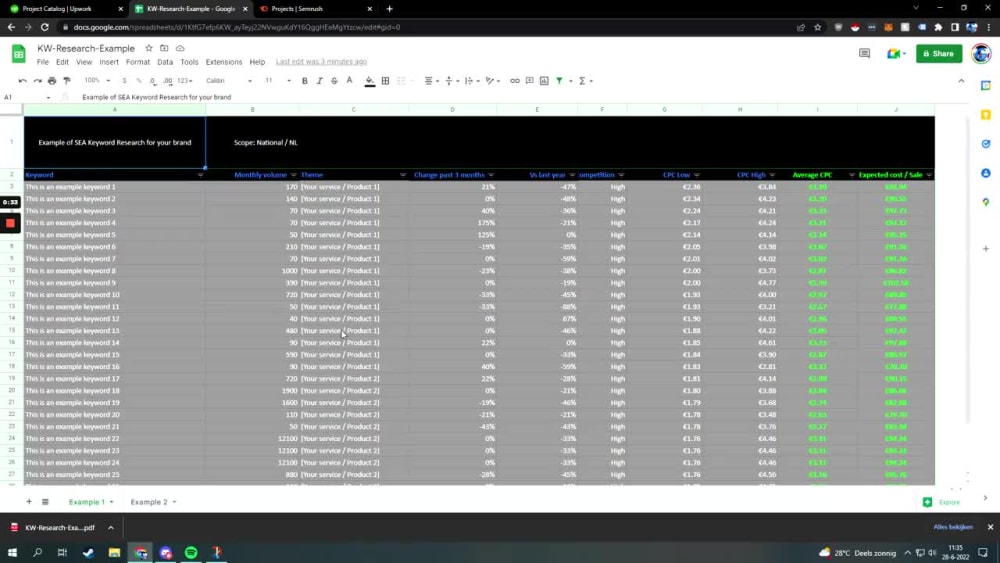1000x563 pixels.
Task: Open horizontal align options
Action: coord(431,81)
